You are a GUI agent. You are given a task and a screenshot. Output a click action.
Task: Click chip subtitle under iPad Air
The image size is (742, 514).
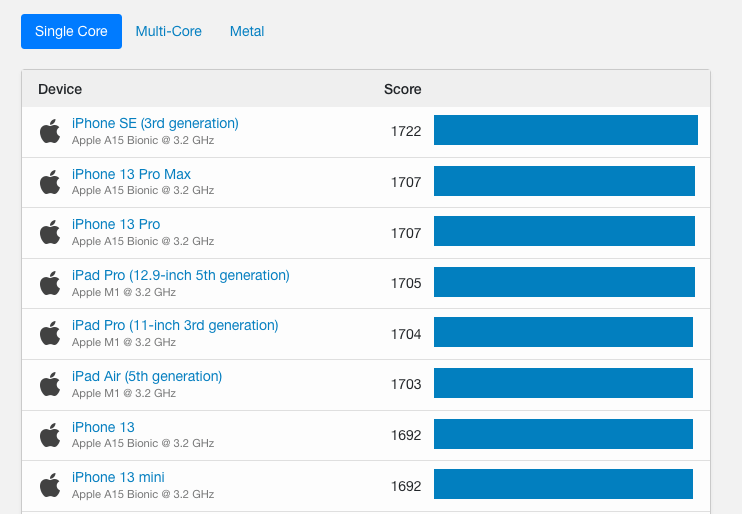[x=124, y=393]
